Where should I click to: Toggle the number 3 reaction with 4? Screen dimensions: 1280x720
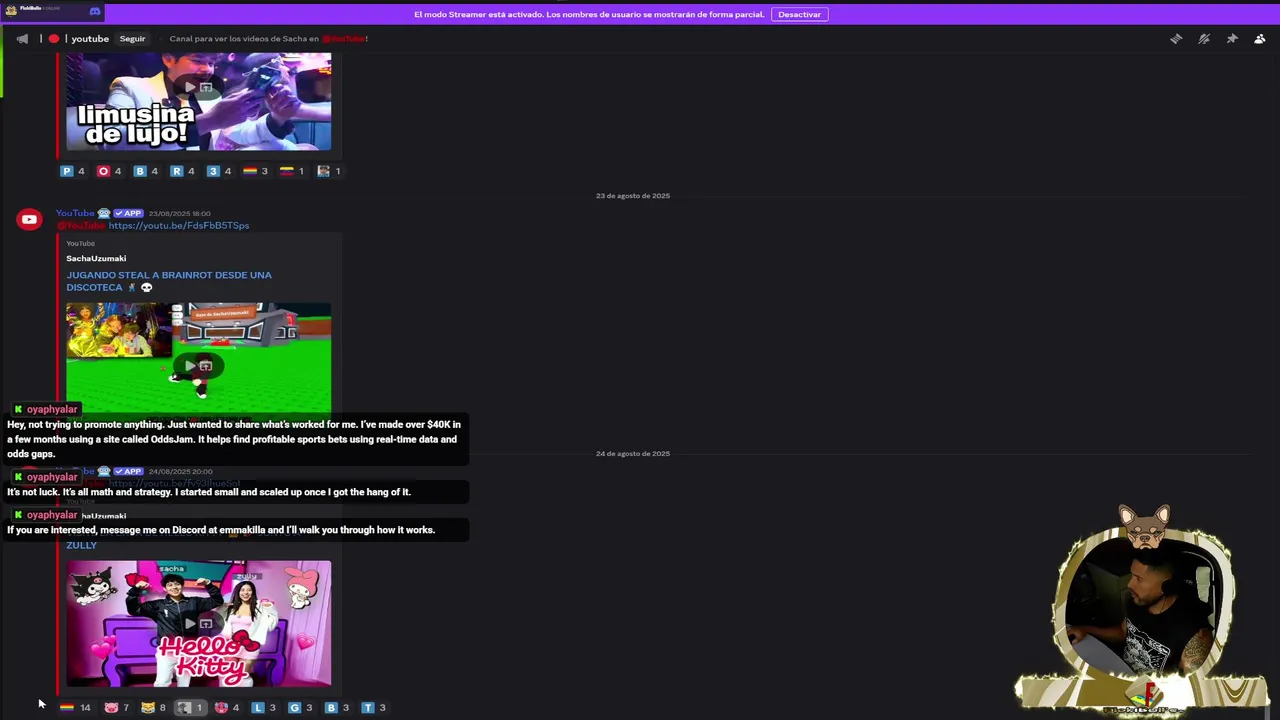(219, 171)
